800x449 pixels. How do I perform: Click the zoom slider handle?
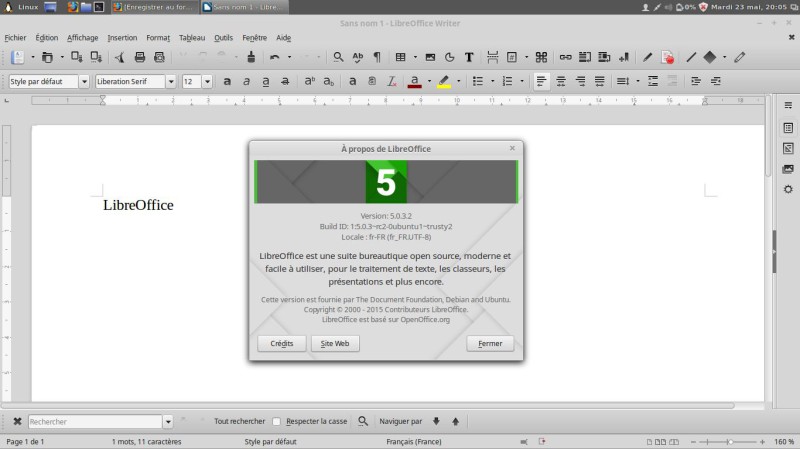coord(730,442)
